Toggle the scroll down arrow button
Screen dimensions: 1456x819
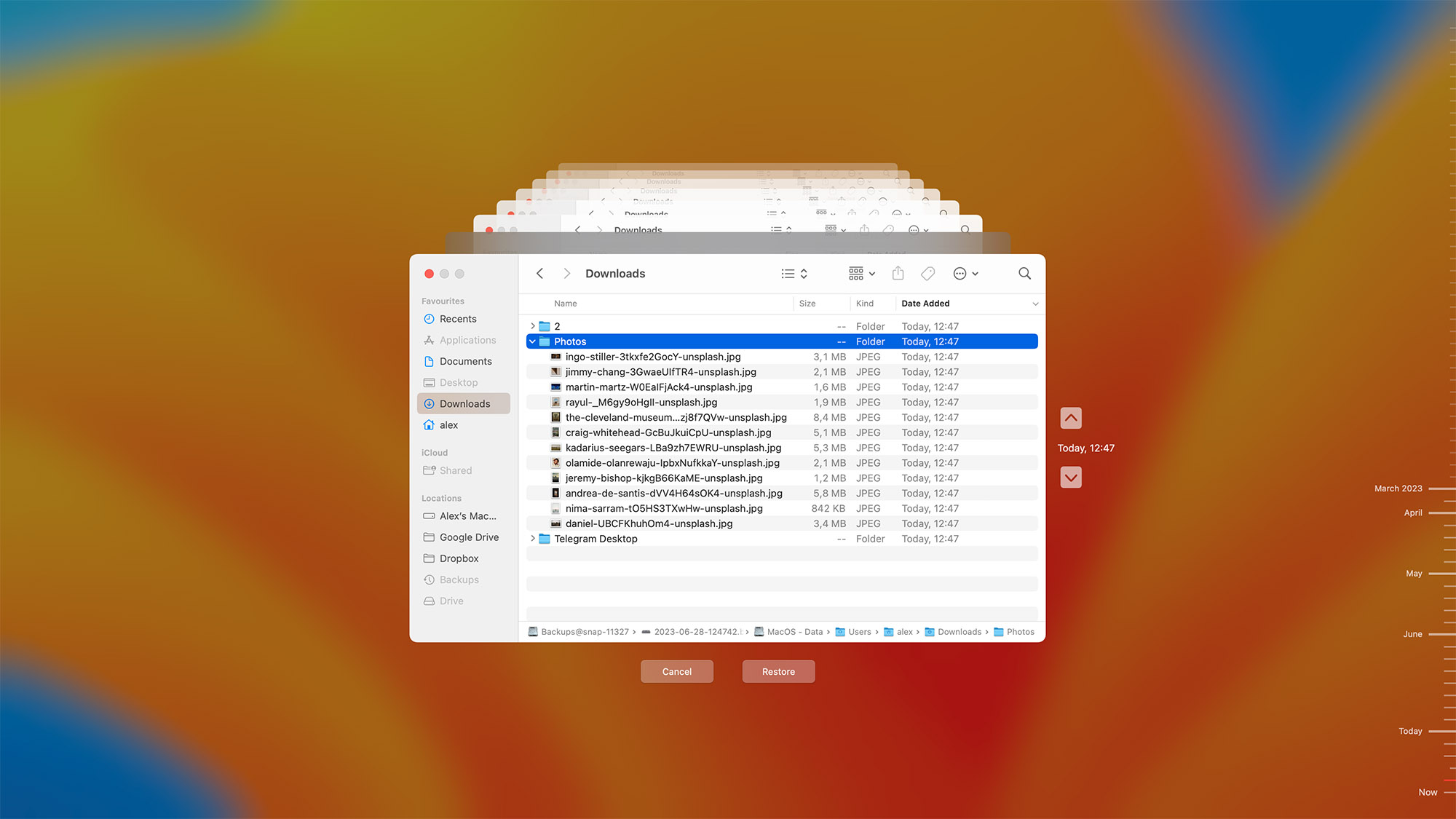pos(1070,477)
